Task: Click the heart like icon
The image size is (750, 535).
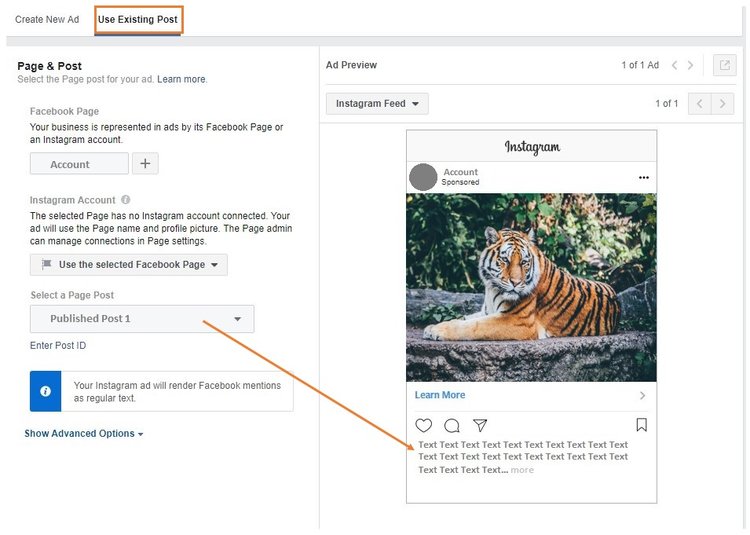Action: click(423, 425)
